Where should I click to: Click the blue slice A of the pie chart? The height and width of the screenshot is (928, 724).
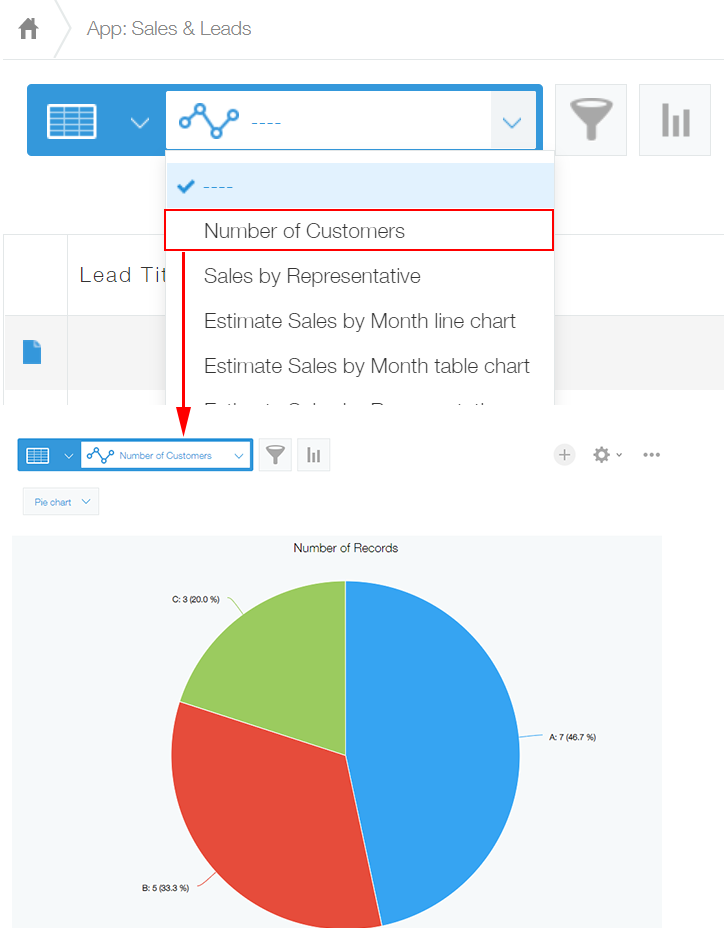(440, 720)
